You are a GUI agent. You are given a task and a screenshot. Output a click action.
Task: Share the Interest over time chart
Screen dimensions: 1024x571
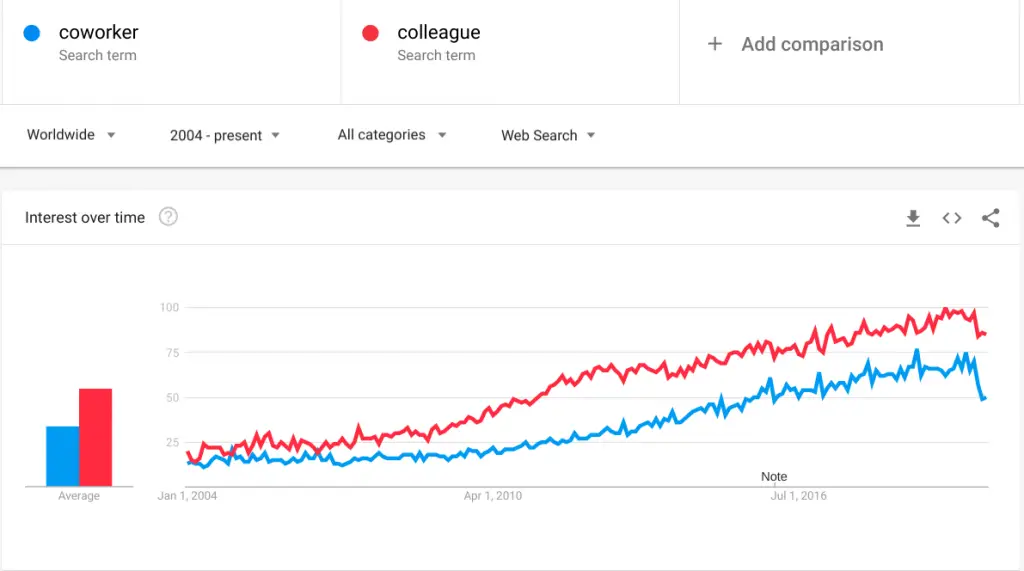click(990, 218)
